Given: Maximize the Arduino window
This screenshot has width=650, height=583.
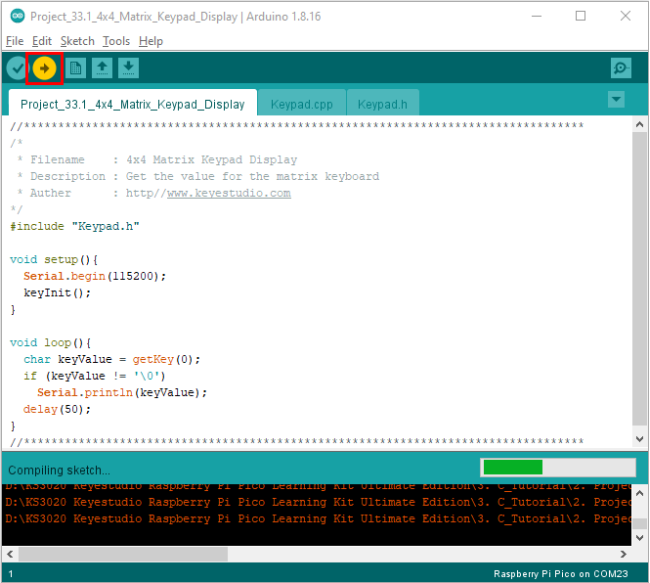Looking at the screenshot, I should 580,16.
